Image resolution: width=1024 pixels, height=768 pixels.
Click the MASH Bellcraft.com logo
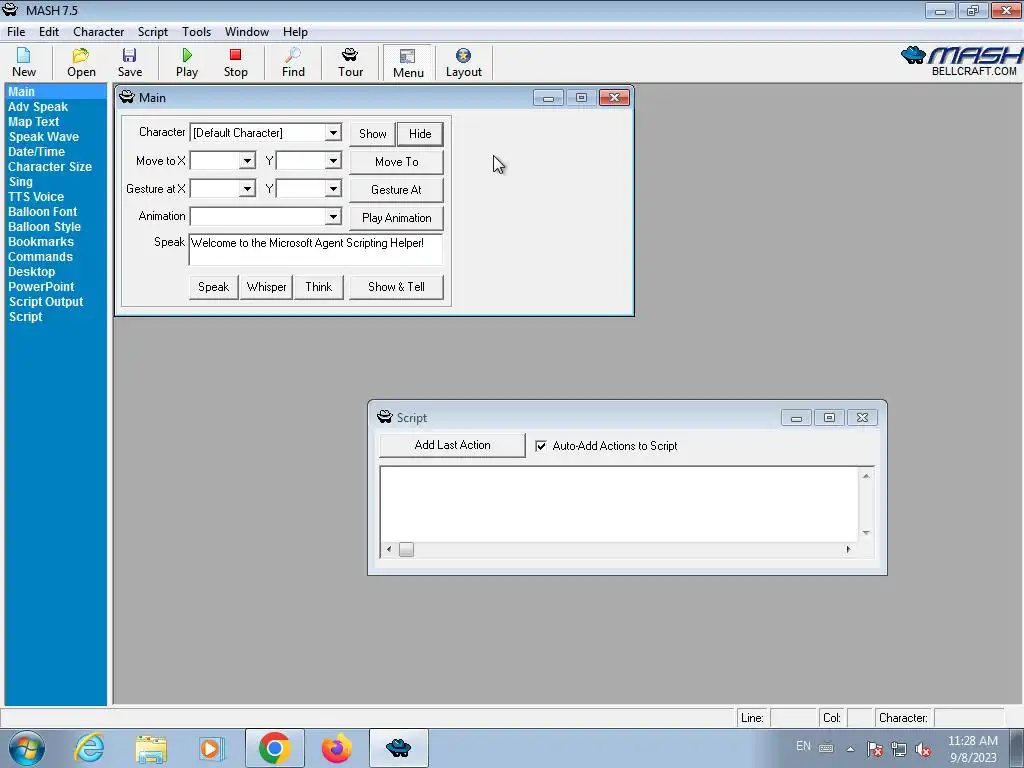[961, 61]
